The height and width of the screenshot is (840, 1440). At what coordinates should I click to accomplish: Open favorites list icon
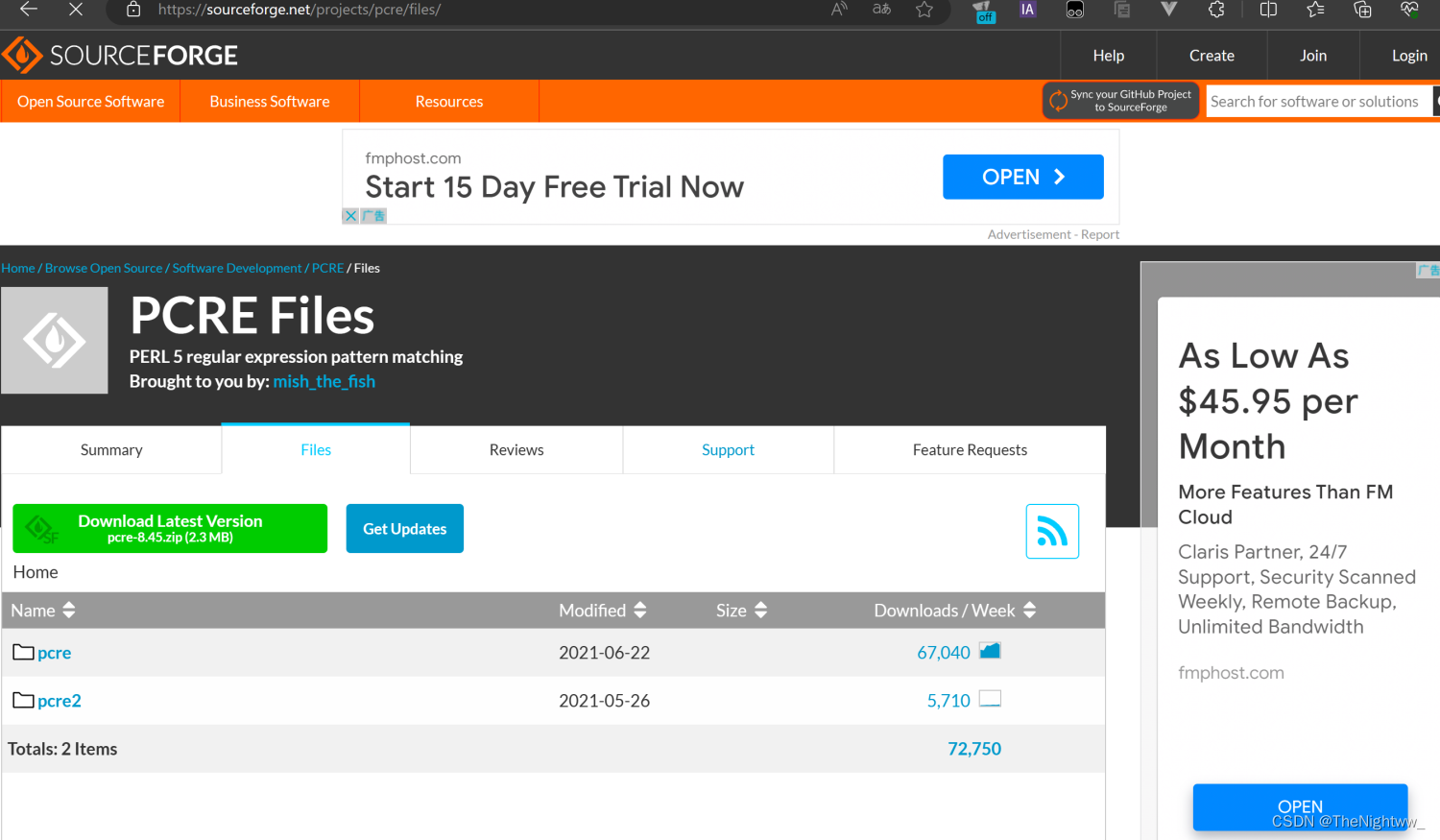pyautogui.click(x=1315, y=10)
